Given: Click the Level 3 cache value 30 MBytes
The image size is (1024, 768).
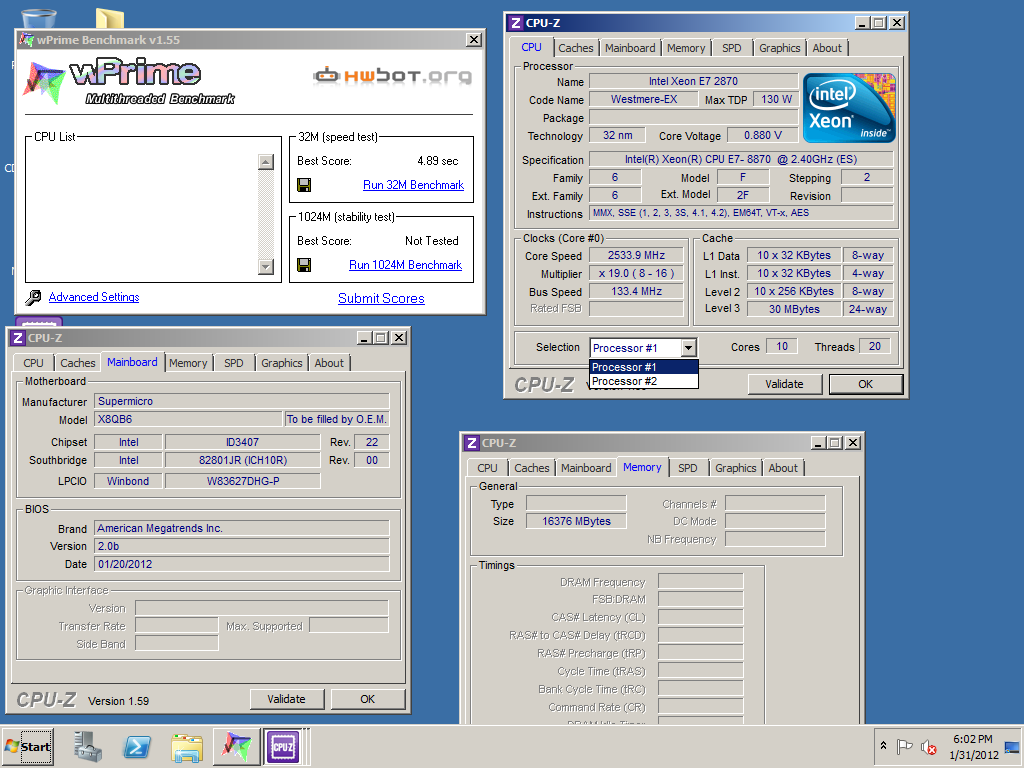Looking at the screenshot, I should pyautogui.click(x=794, y=310).
